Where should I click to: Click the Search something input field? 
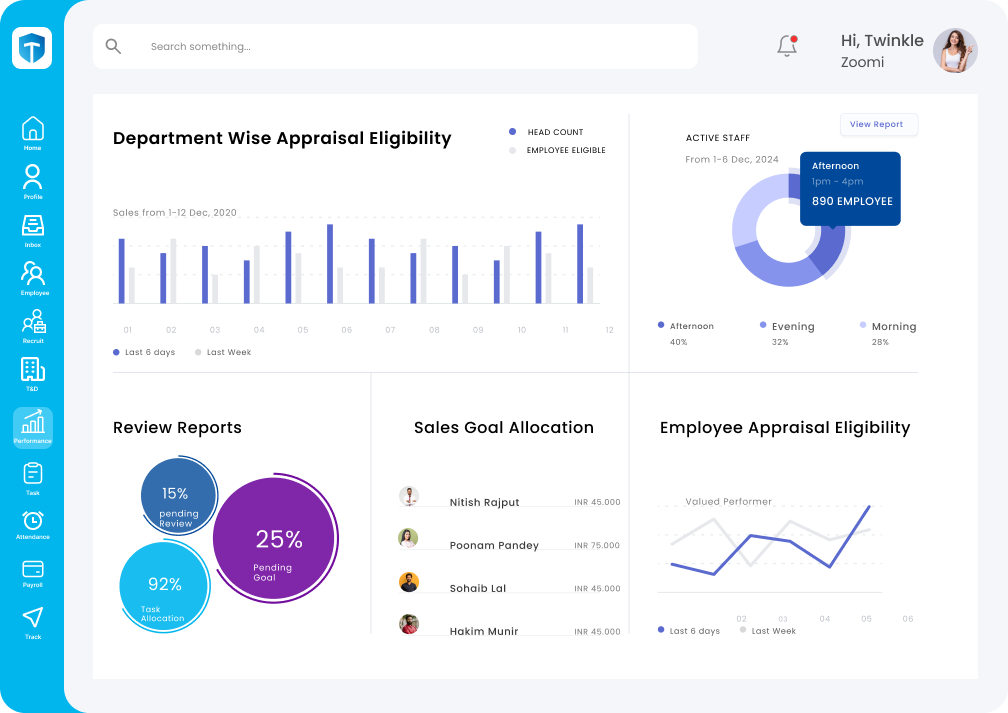[395, 46]
